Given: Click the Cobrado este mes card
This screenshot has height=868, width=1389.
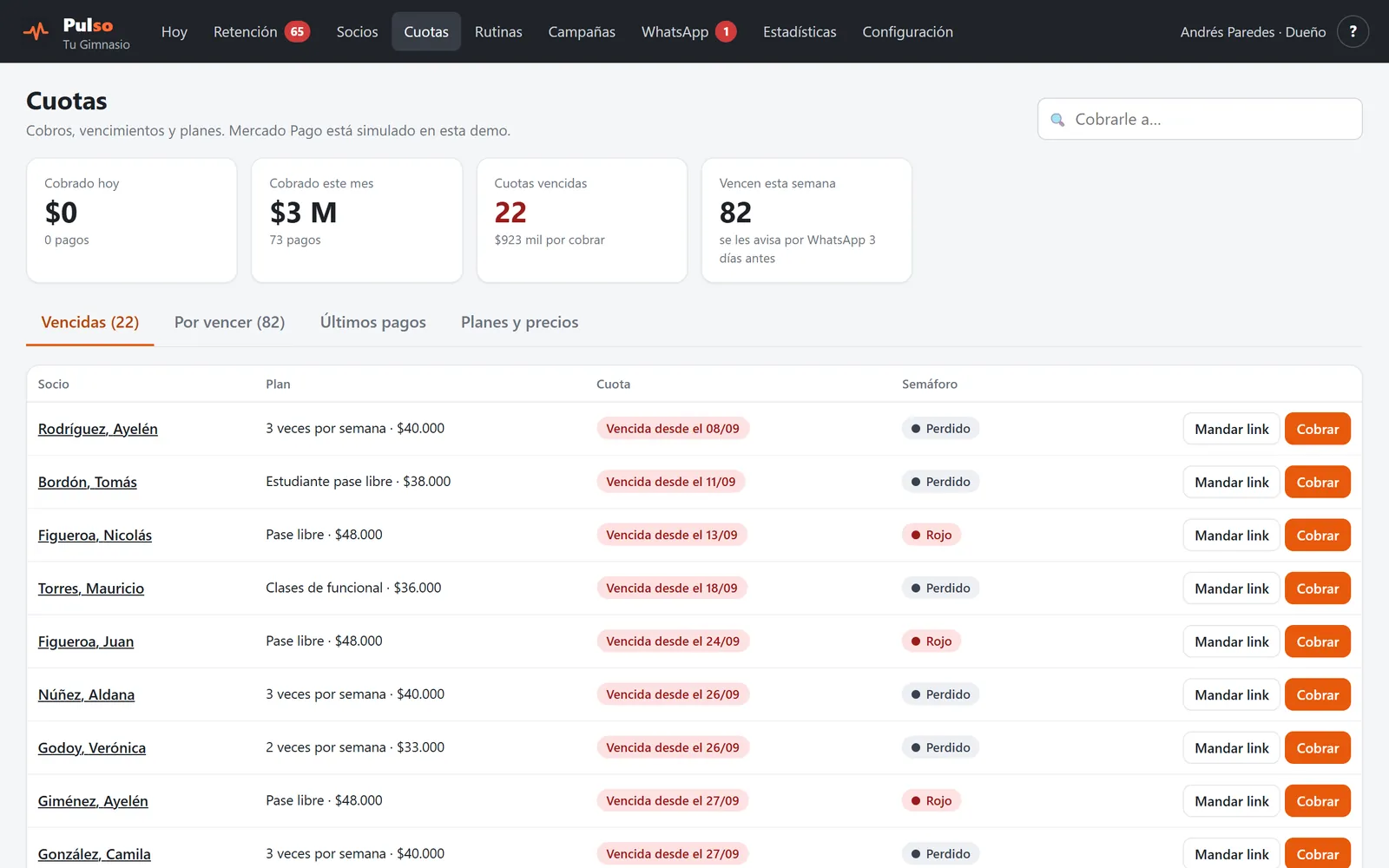Looking at the screenshot, I should pos(357,220).
